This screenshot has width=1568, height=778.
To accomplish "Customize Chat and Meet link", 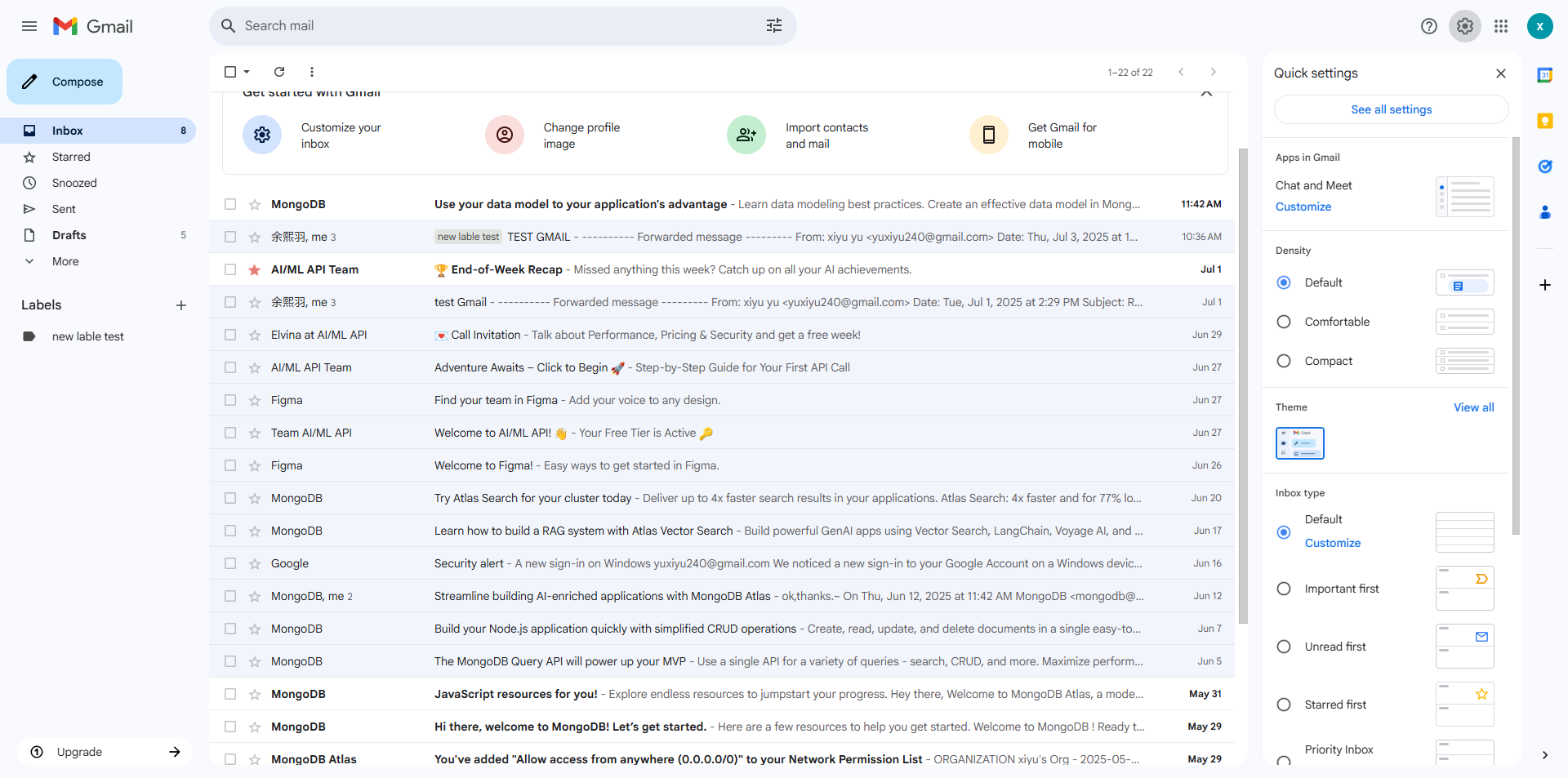I will point(1303,207).
